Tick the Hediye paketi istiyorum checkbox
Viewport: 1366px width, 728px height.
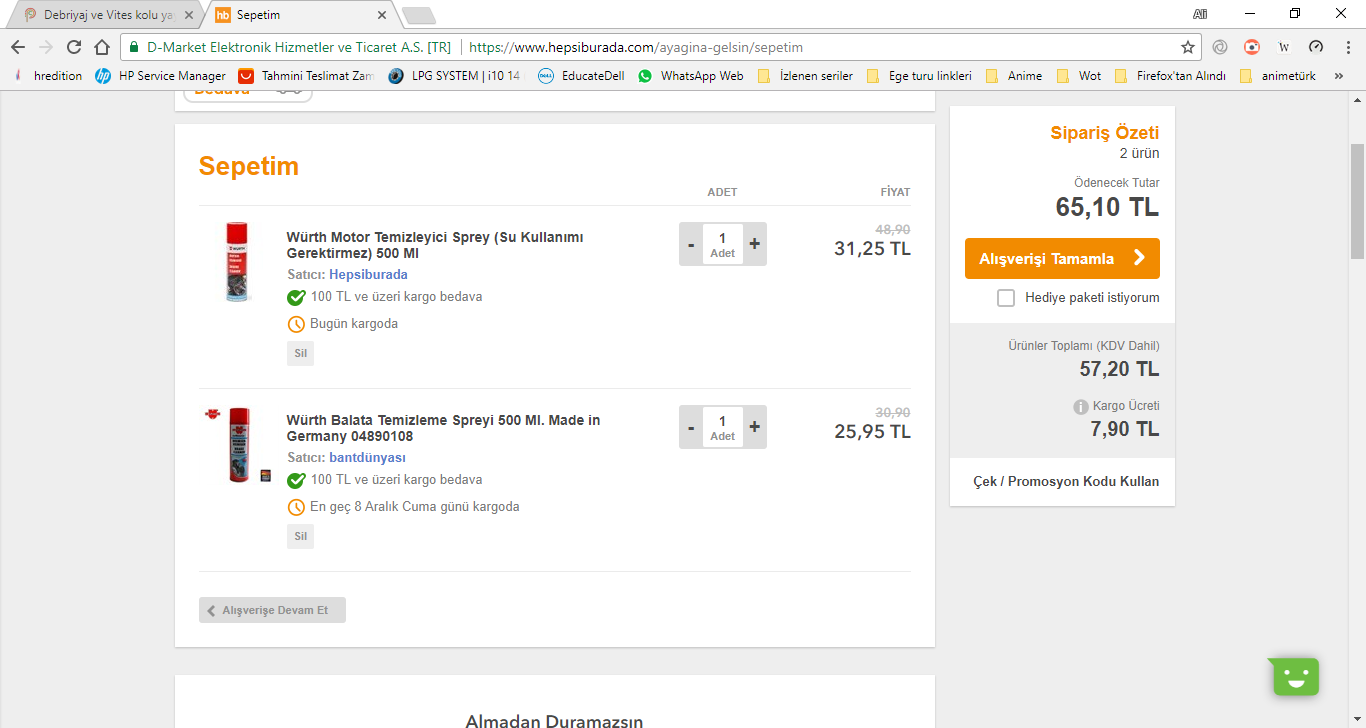1006,298
